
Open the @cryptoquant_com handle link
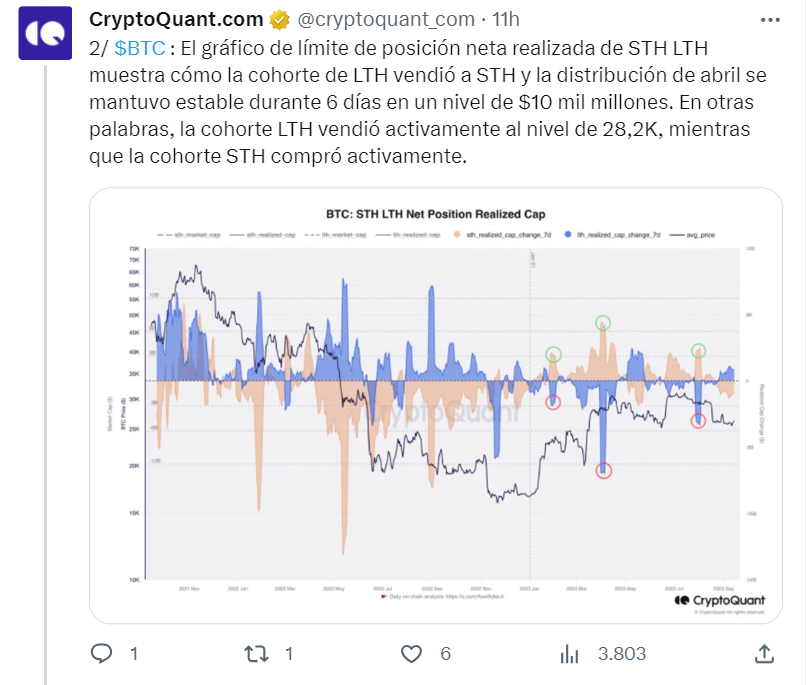click(386, 20)
